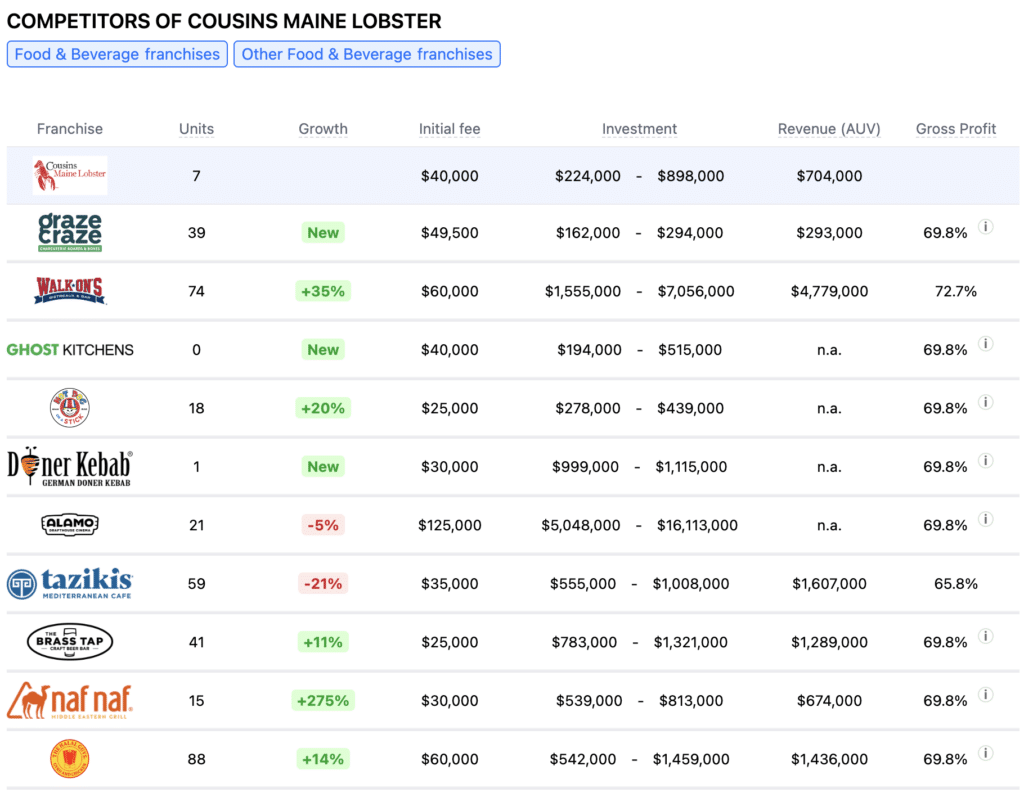This screenshot has width=1024, height=802.
Task: Select the New growth badge for Graze Craze
Action: point(323,233)
